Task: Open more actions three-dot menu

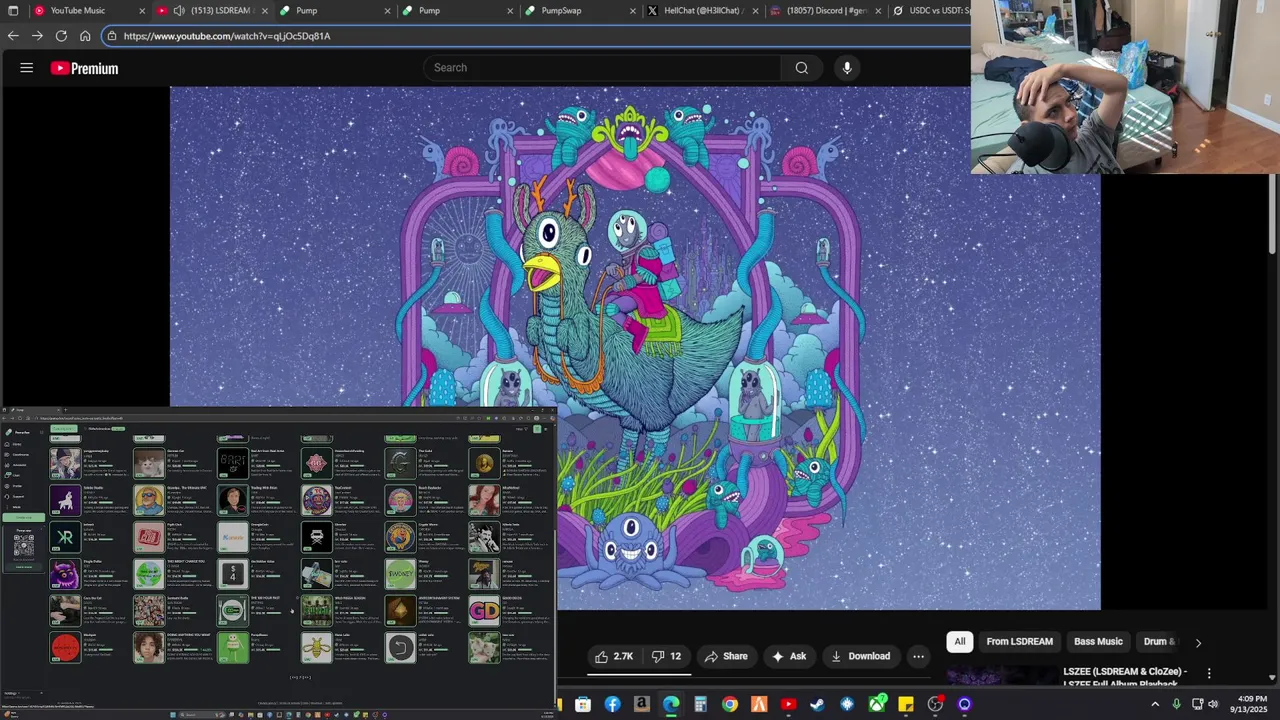Action: click(918, 656)
